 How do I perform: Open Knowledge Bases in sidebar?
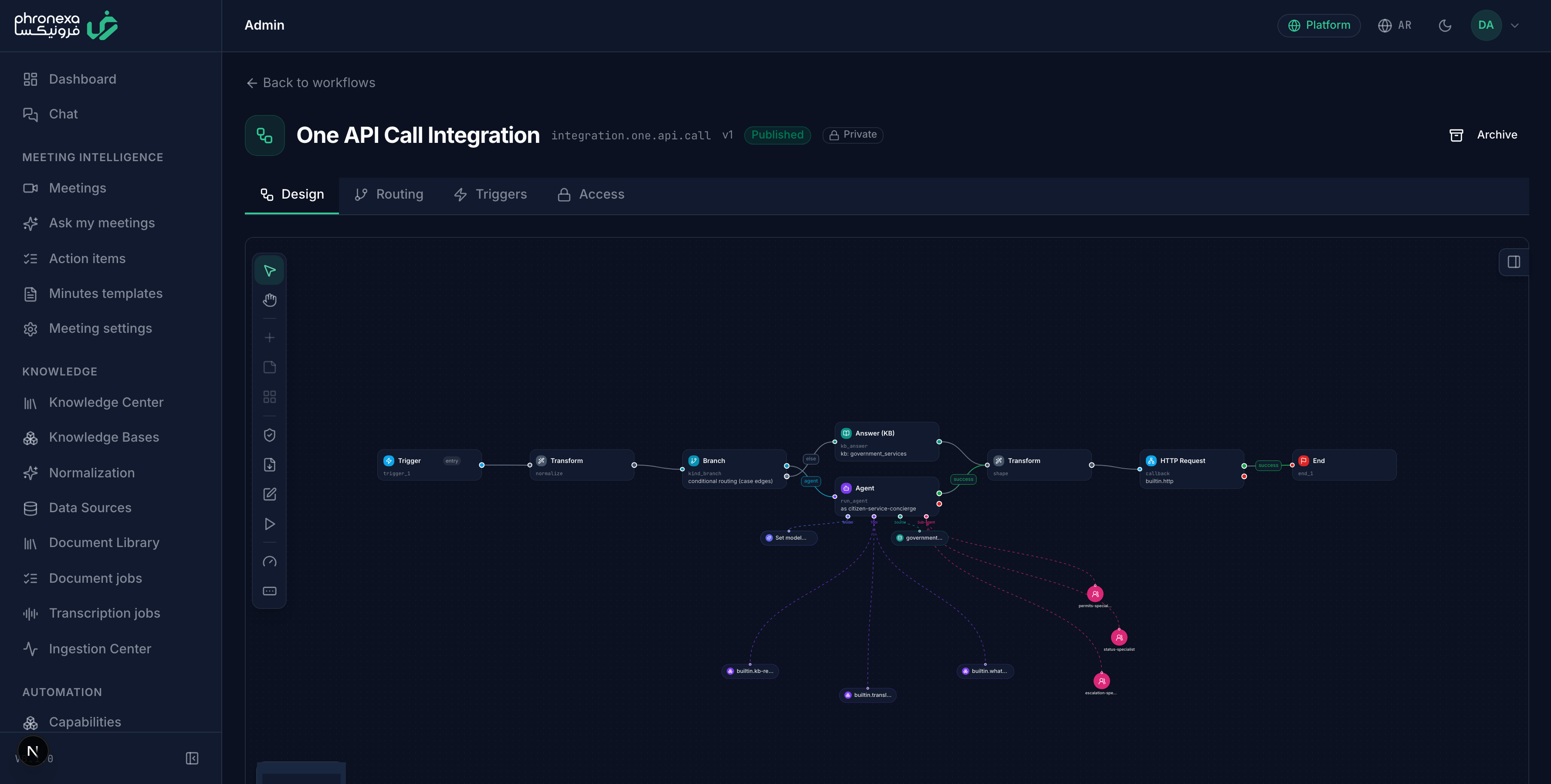tap(104, 437)
